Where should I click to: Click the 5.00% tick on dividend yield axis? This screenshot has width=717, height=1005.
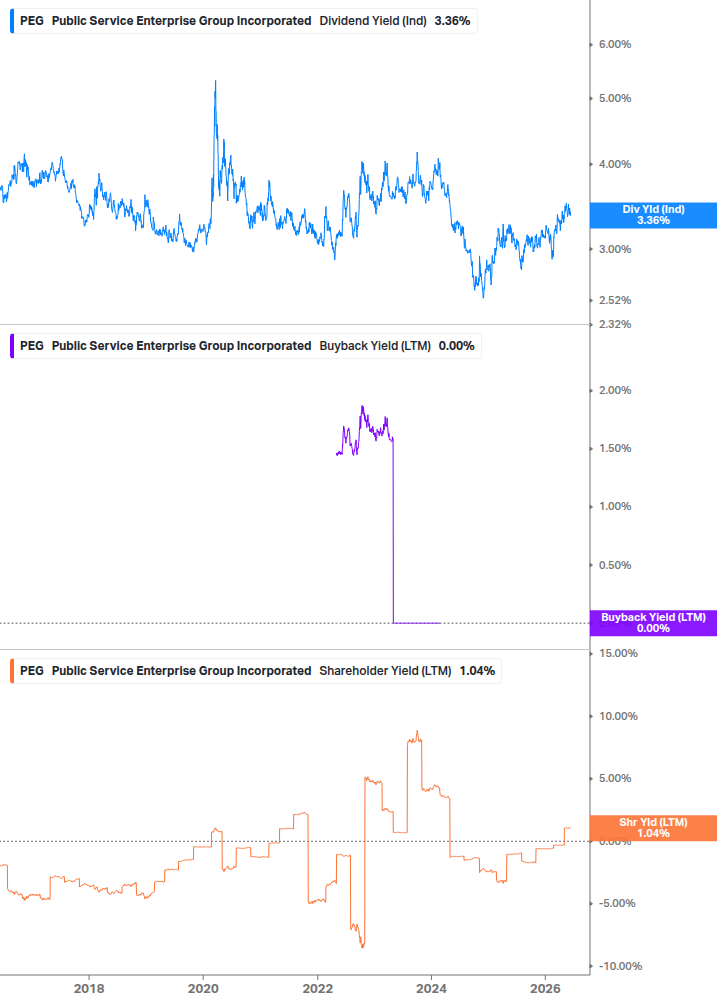pos(615,98)
